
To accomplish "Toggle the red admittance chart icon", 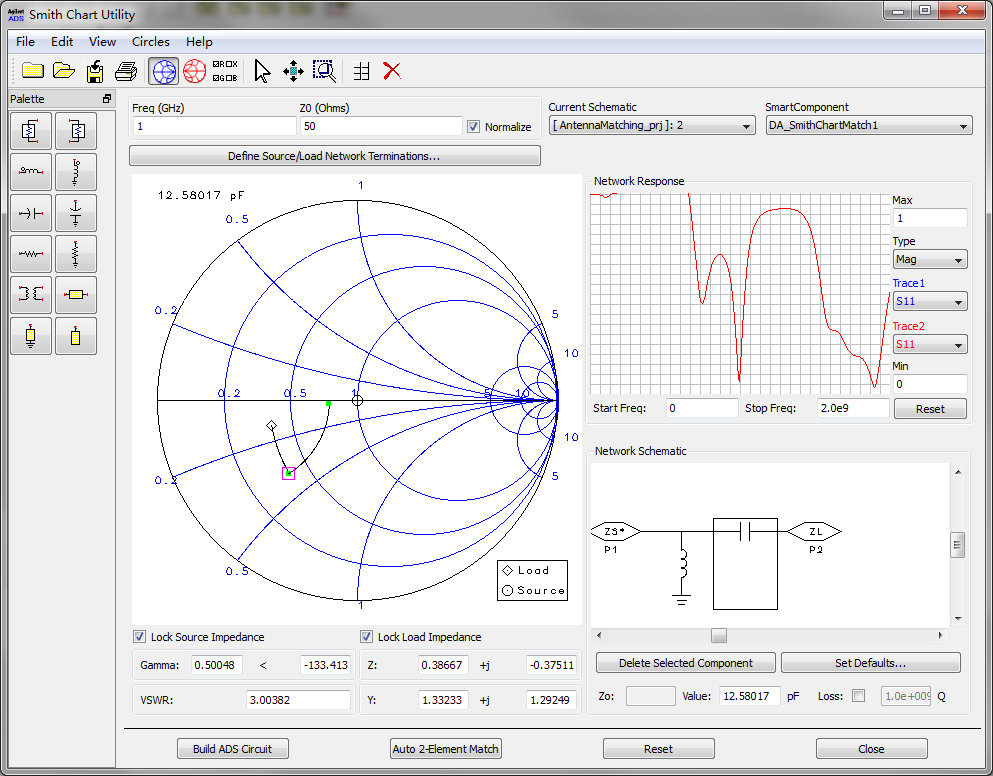I will coord(194,71).
